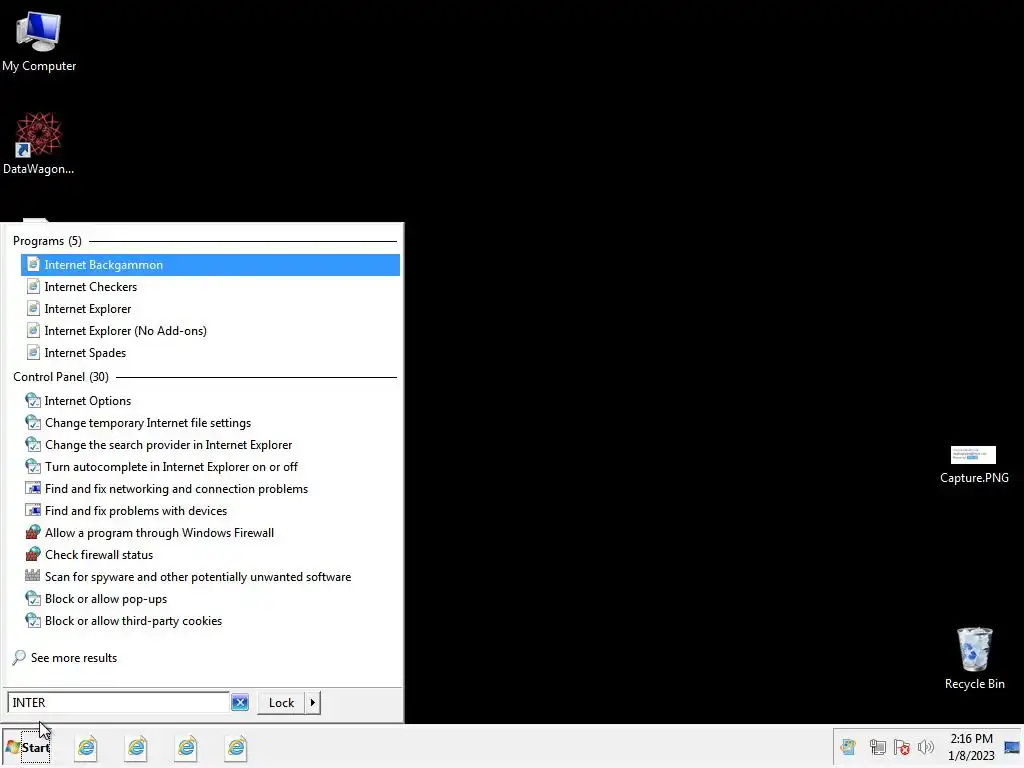Click icon beside Block or allow pop-ups

click(33, 598)
